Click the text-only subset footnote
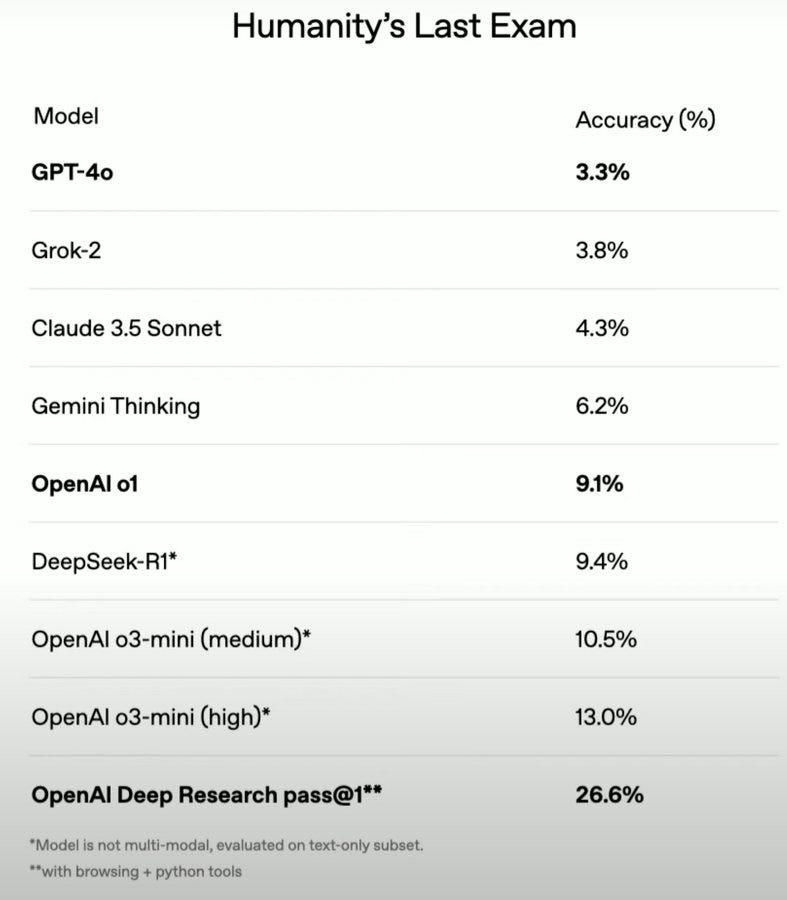Image resolution: width=787 pixels, height=900 pixels. (x=228, y=845)
